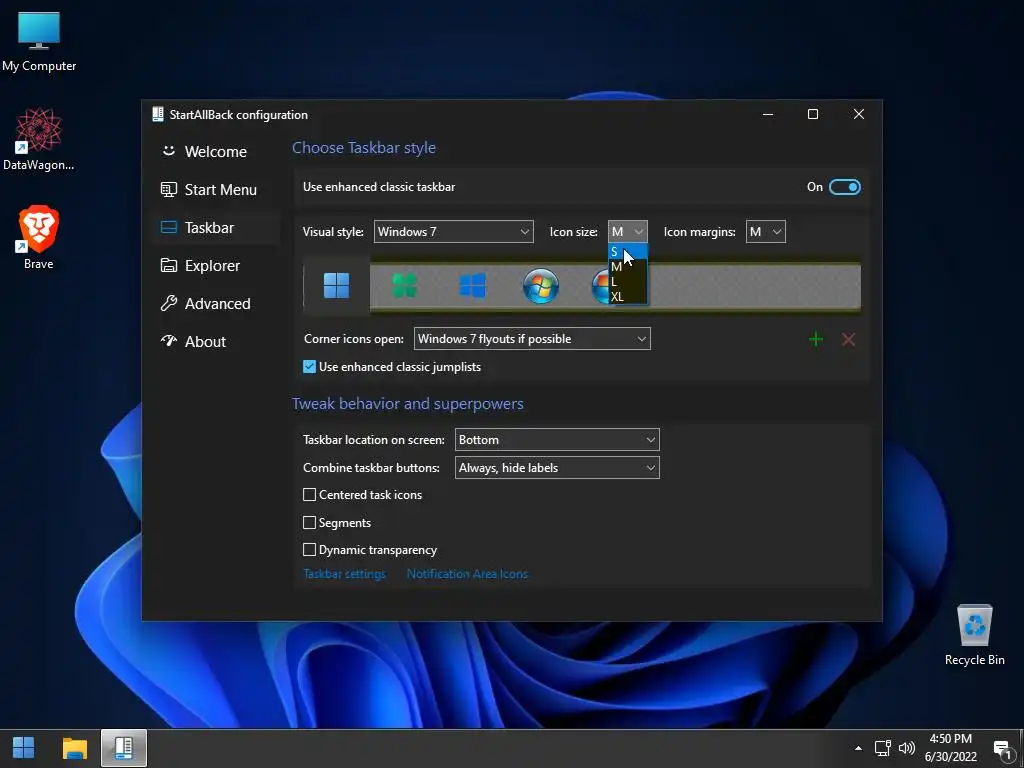Open the Icon margins dropdown
This screenshot has height=768, width=1024.
(765, 232)
